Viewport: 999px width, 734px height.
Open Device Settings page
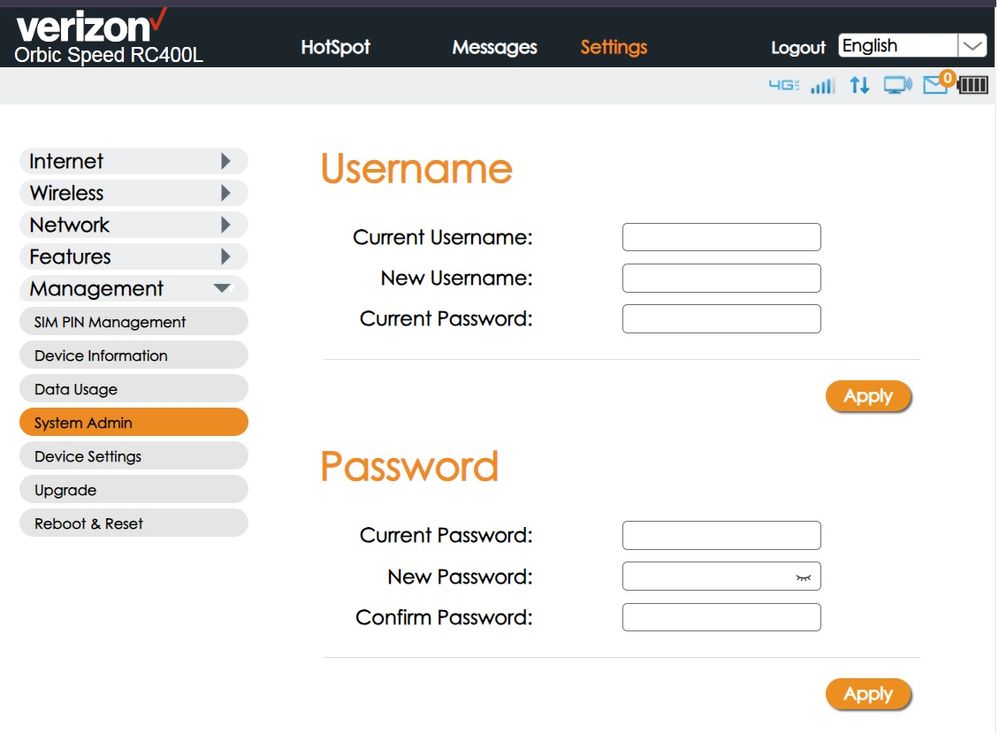[x=133, y=456]
